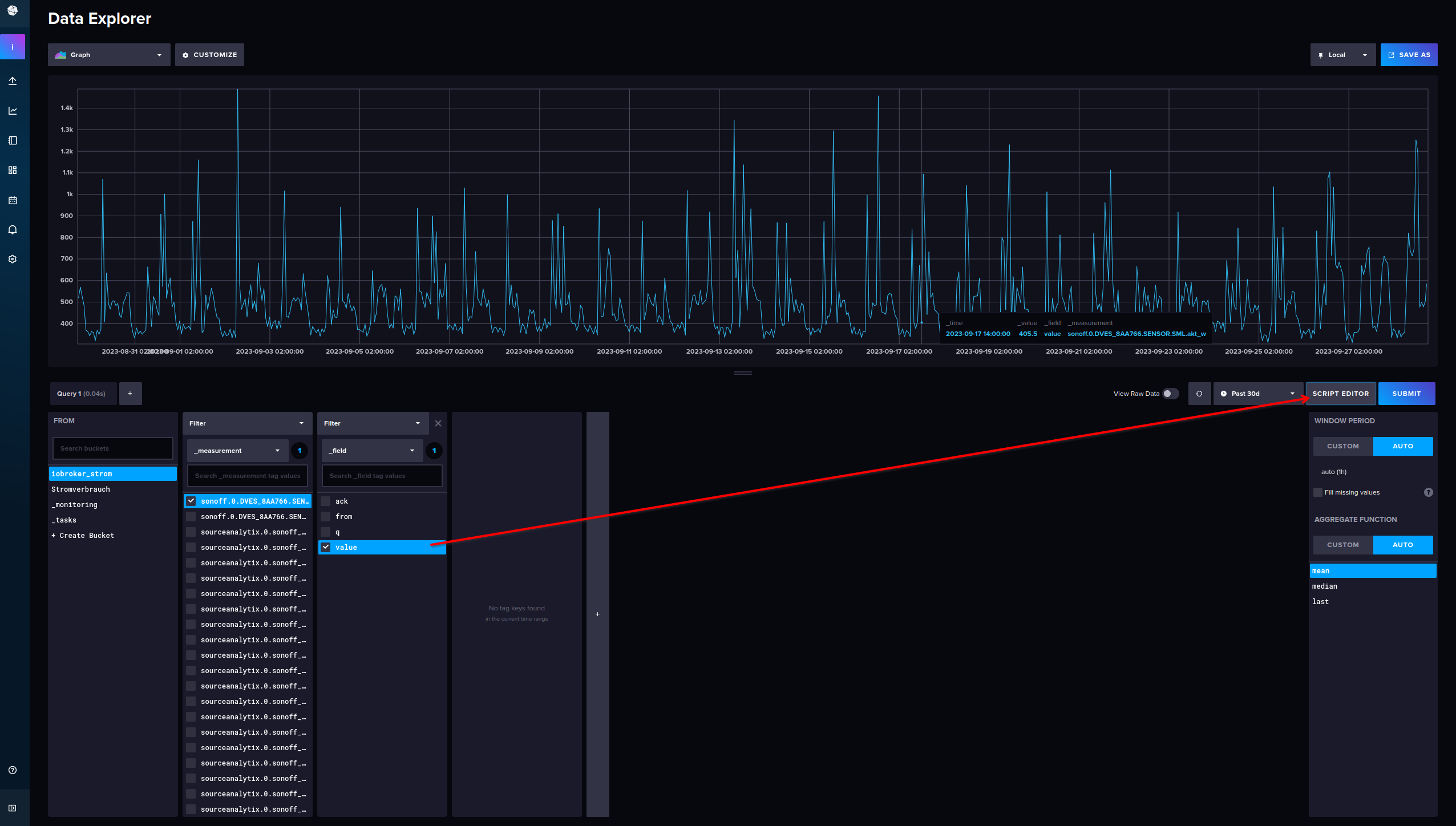Open the Graph visualization type dropdown
Screen dimensions: 1456x826
click(109, 55)
